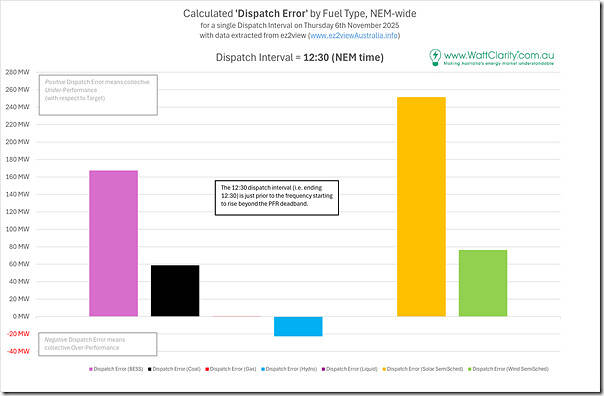This screenshot has width=604, height=396.
Task: Click the 'Dispatch Interval = 12:30 (NEM time)' heading
Action: coord(300,57)
